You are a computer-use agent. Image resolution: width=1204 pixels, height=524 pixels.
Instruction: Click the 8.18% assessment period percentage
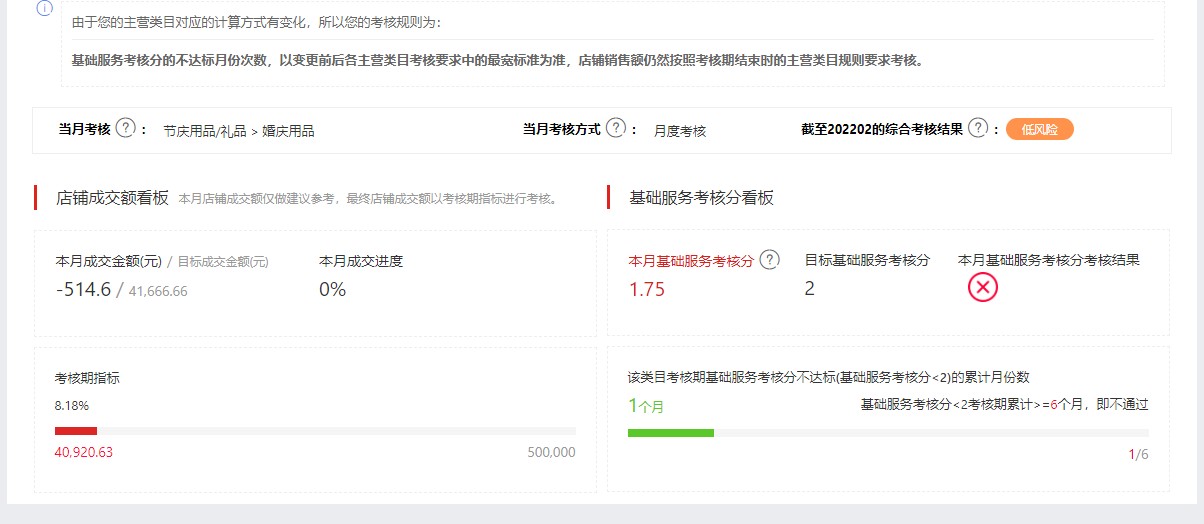click(72, 406)
